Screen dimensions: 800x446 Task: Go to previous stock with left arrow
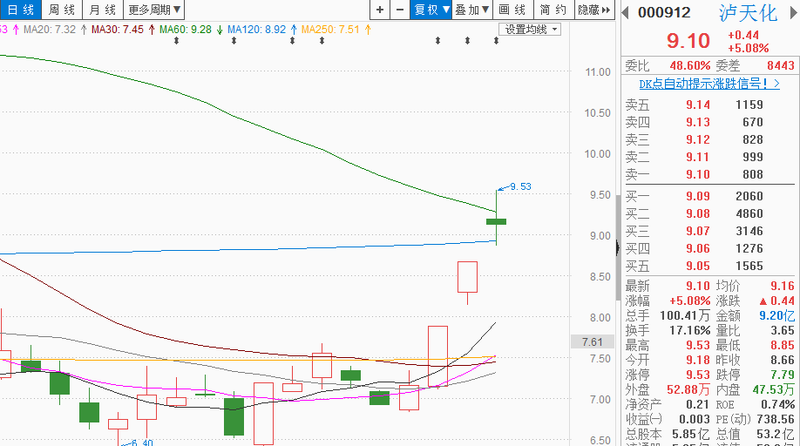click(x=626, y=12)
